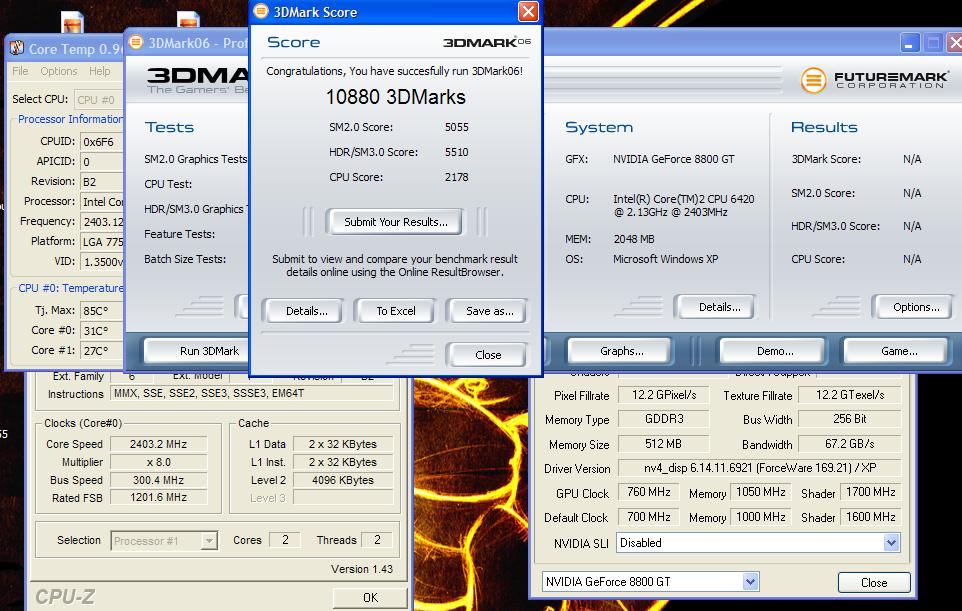Click the "NVIDIA GeForce 8800 GT" GFX text
This screenshot has height=611, width=962.
click(x=674, y=159)
